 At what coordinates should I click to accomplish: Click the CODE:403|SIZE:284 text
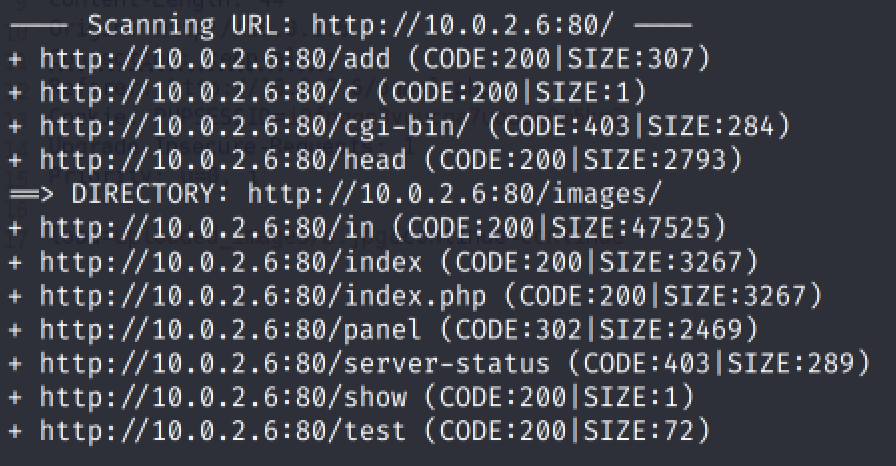click(638, 126)
